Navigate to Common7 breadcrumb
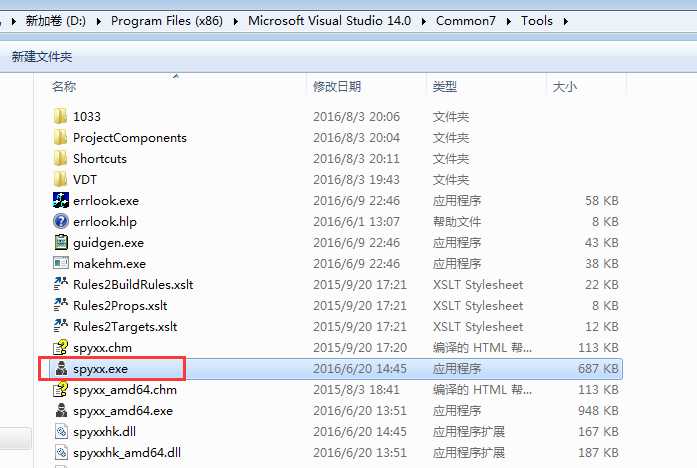This screenshot has width=697, height=468. pyautogui.click(x=465, y=21)
